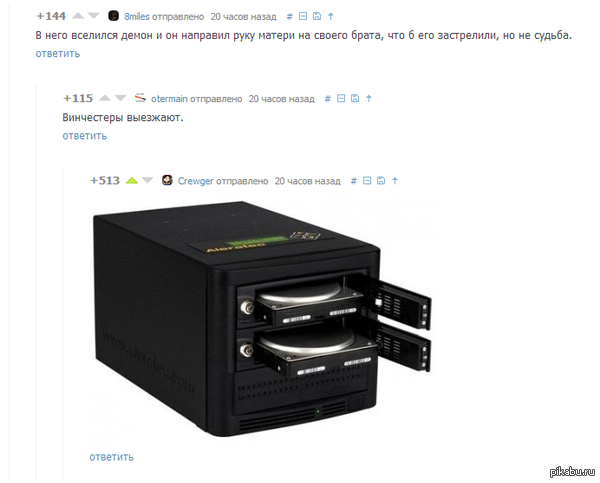Viewport: 600px width, 483px height.
Task: Collapse the 8miles comment thread
Action: click(x=303, y=16)
